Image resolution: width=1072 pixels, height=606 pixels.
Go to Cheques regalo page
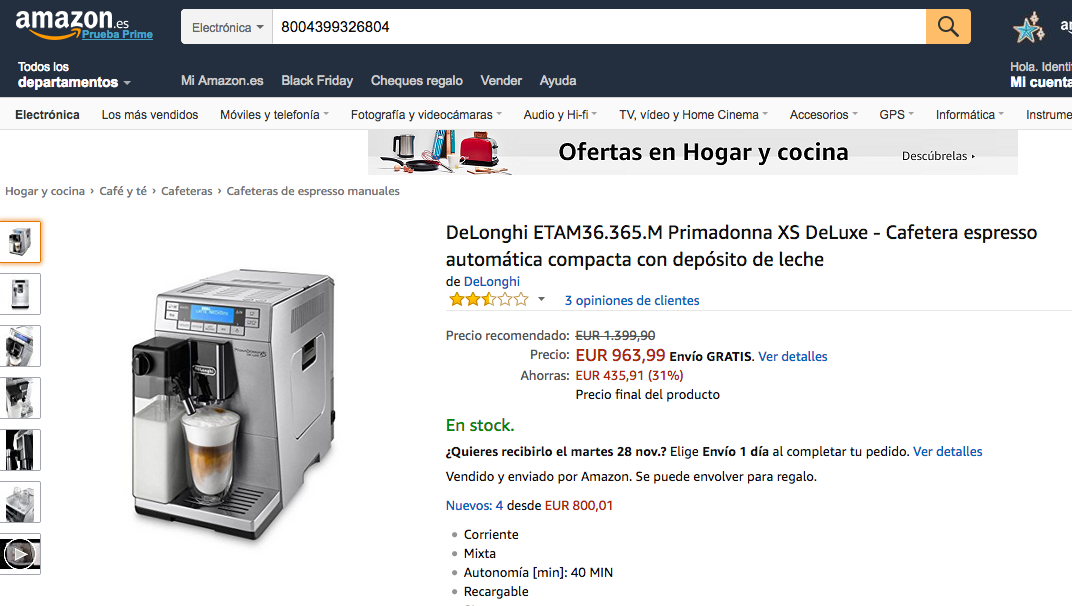416,81
